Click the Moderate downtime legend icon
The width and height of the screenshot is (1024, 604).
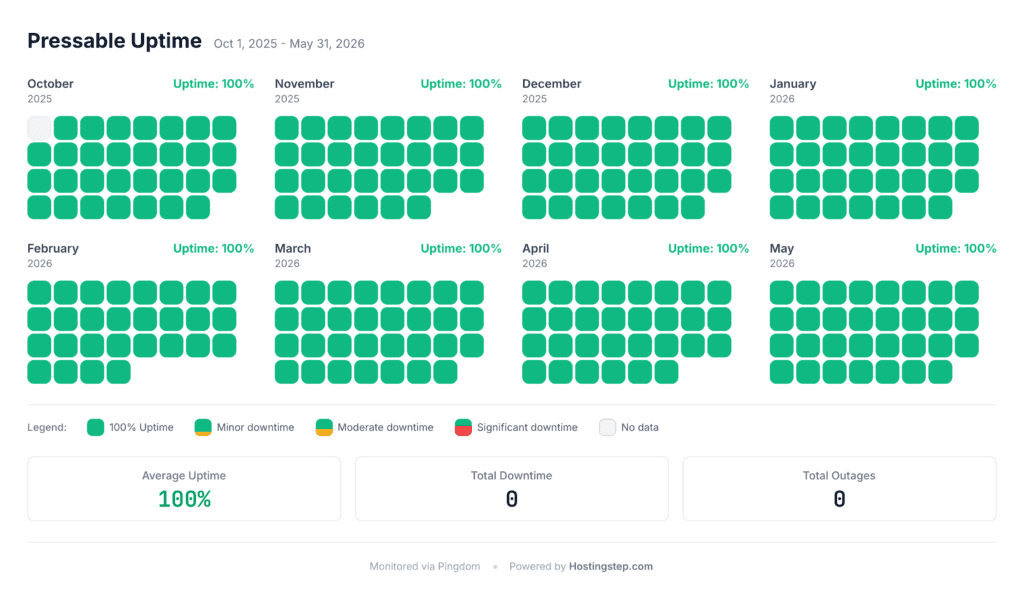[x=324, y=427]
